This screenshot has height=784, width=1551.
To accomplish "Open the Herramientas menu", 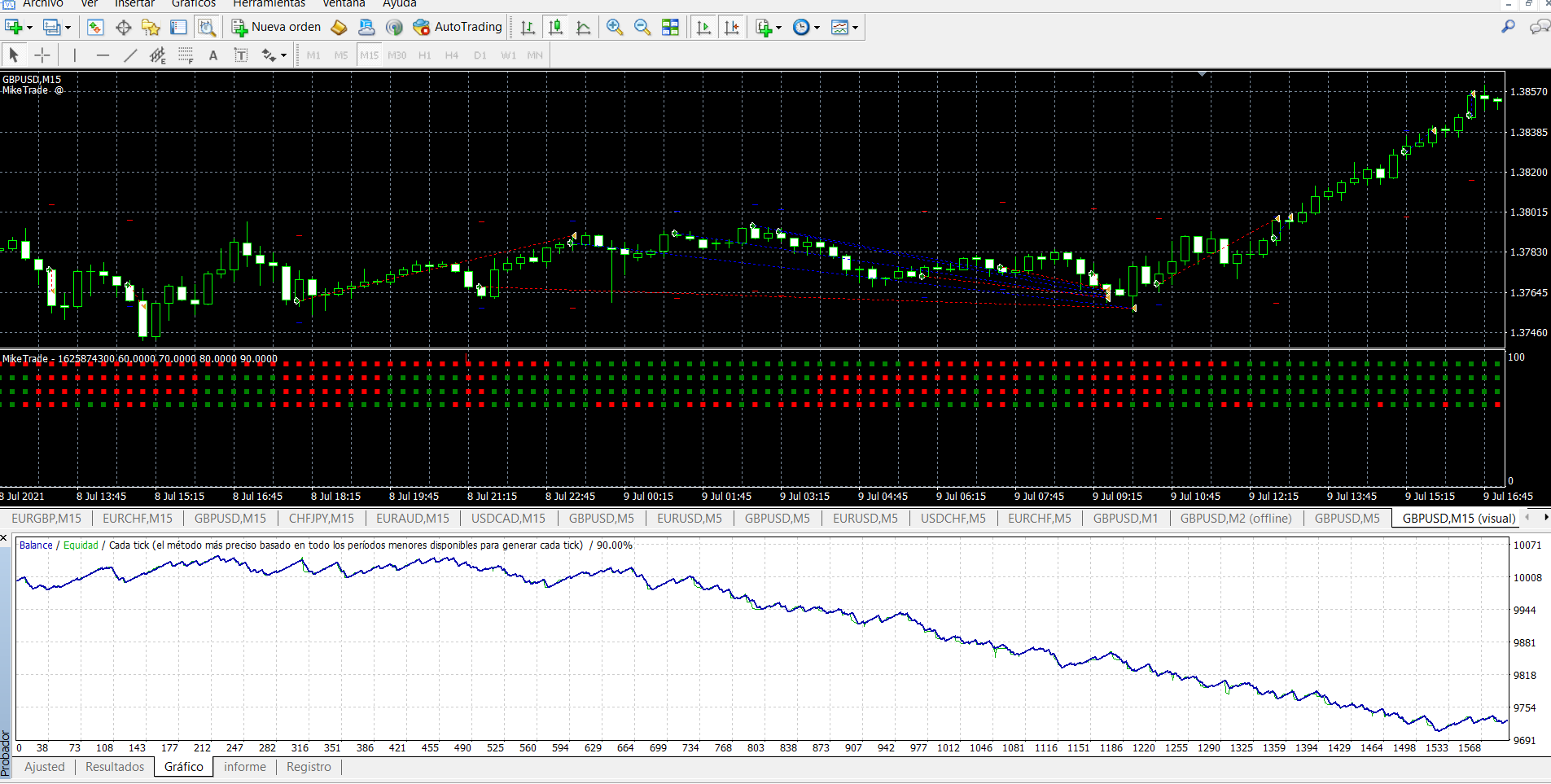I will [x=269, y=4].
